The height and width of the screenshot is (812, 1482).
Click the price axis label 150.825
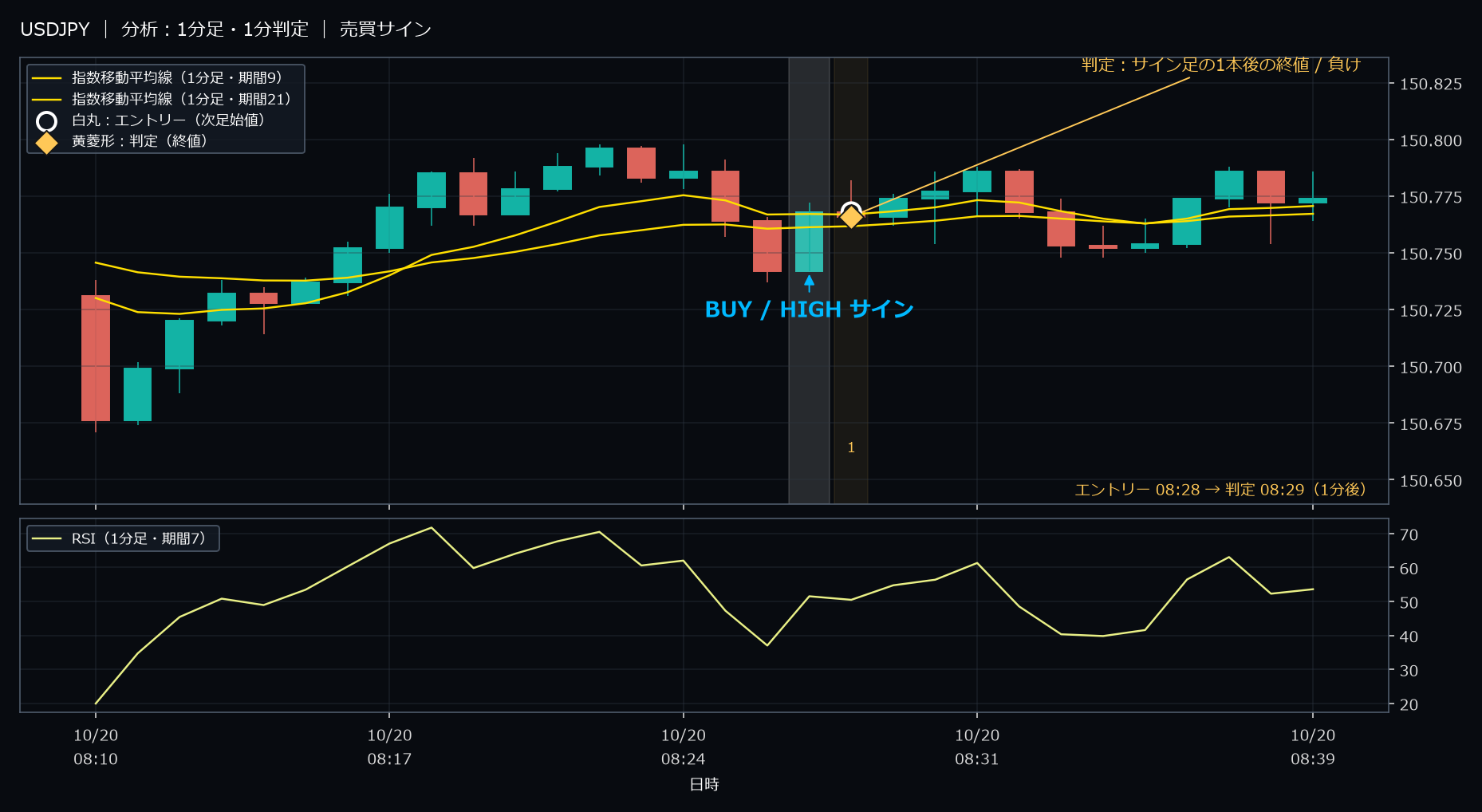point(1431,84)
